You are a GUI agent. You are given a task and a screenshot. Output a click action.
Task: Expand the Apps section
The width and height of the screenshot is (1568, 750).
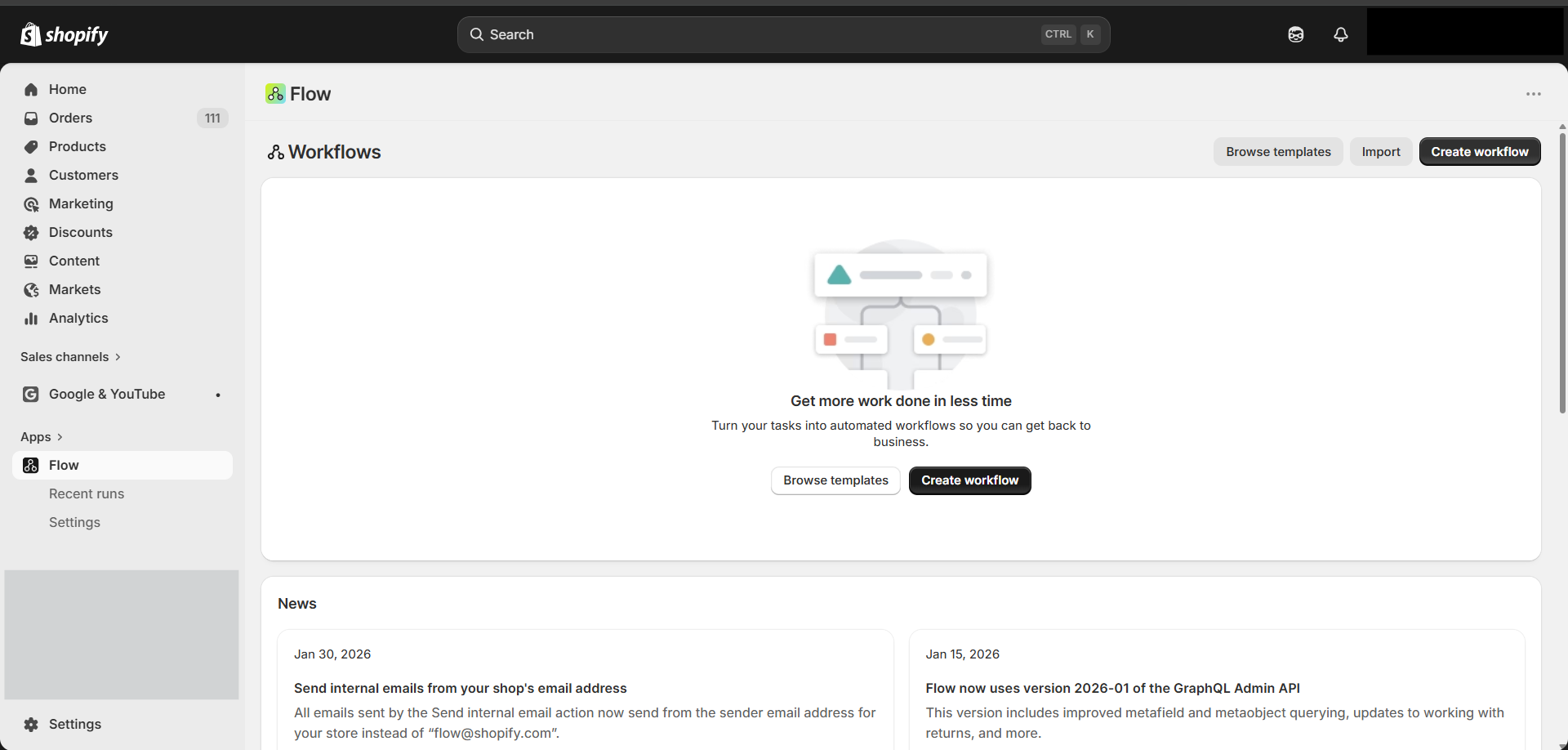coord(42,437)
